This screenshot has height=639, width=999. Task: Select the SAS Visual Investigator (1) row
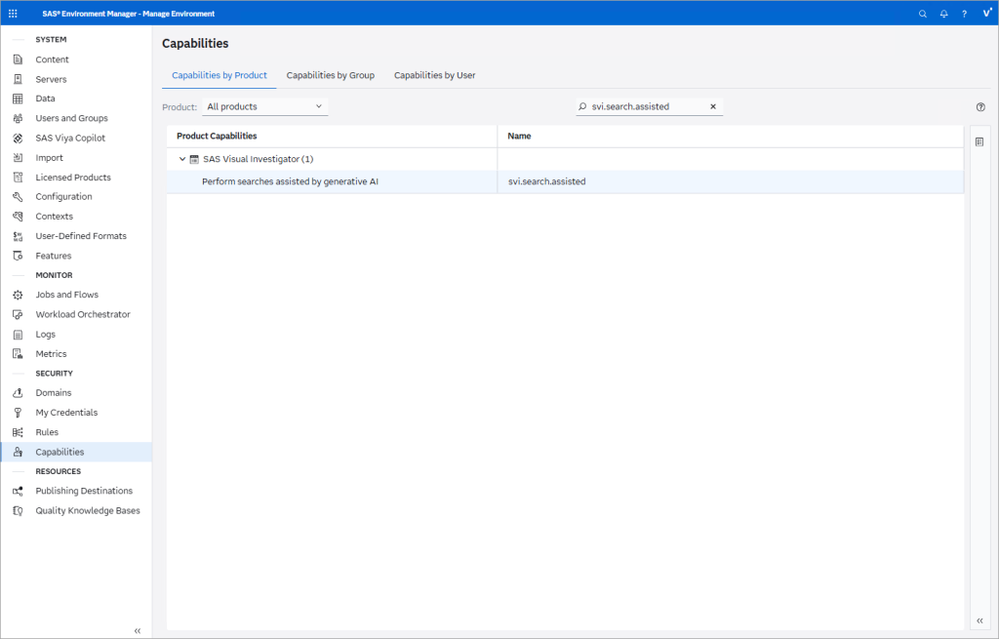coord(564,159)
